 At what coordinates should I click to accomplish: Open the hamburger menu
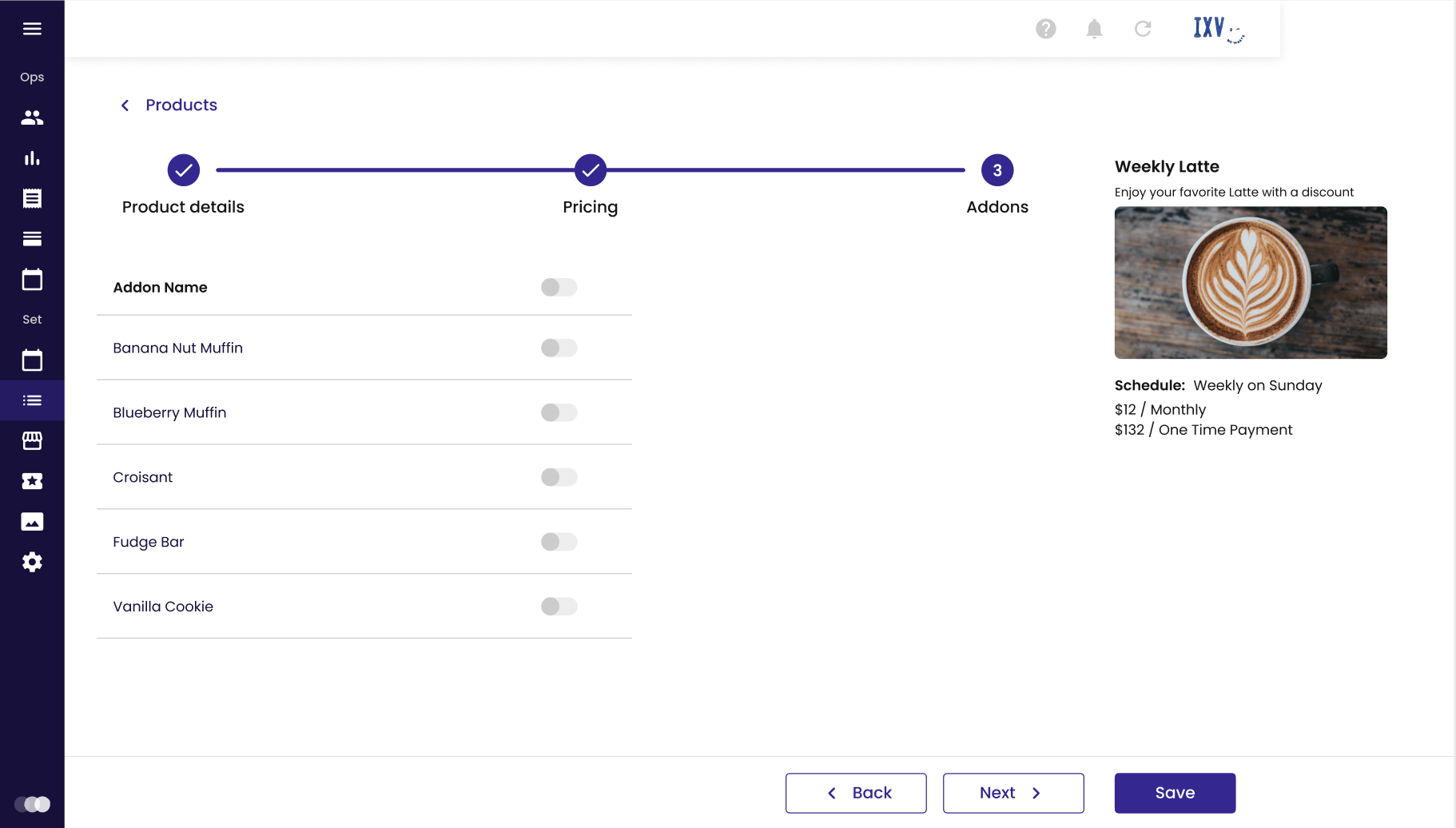(x=32, y=29)
